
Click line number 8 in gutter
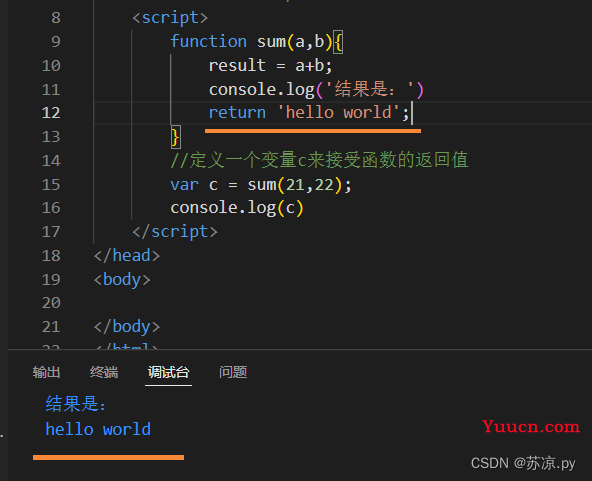tap(56, 18)
